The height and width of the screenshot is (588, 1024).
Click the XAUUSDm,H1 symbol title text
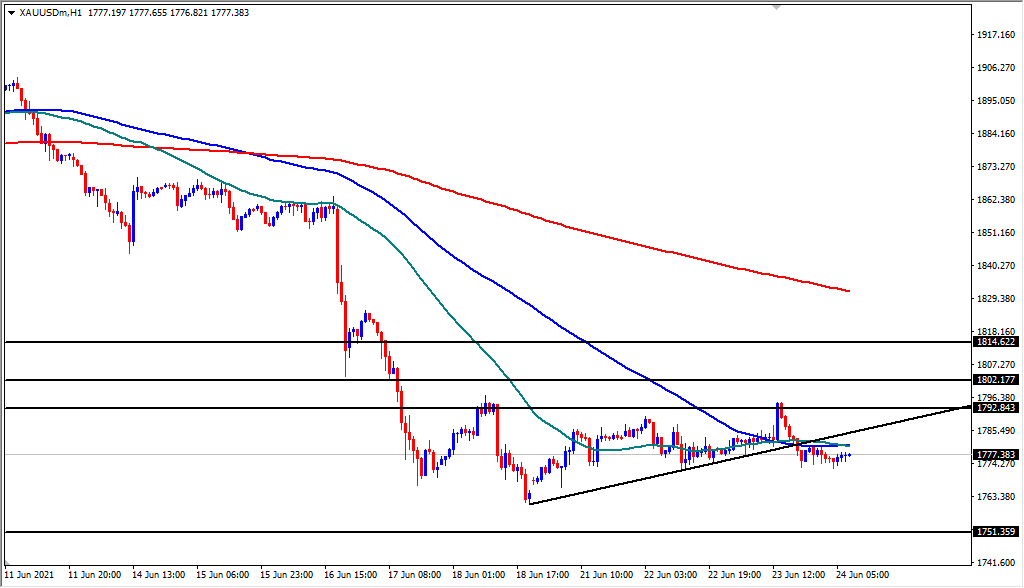51,12
